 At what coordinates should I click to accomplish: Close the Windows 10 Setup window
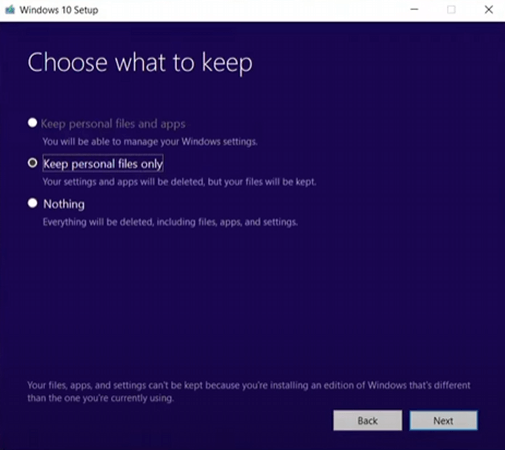point(489,10)
